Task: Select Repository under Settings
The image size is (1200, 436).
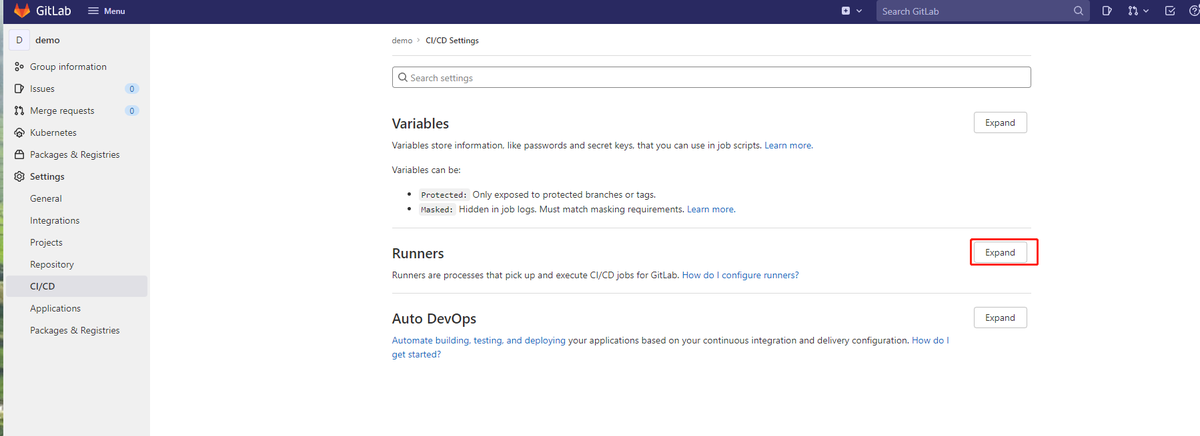Action: (x=52, y=265)
